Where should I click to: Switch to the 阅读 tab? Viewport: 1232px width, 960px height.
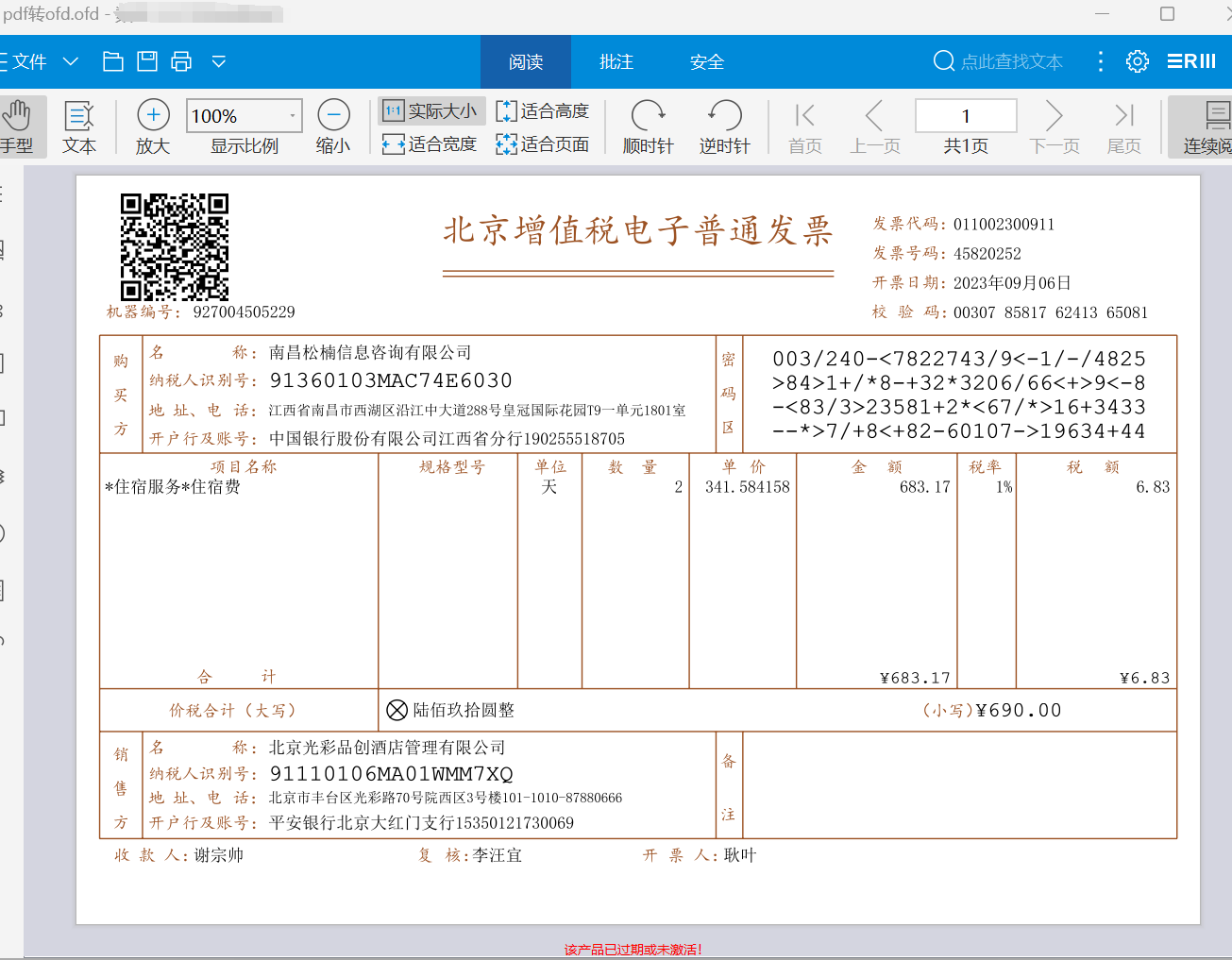(526, 62)
